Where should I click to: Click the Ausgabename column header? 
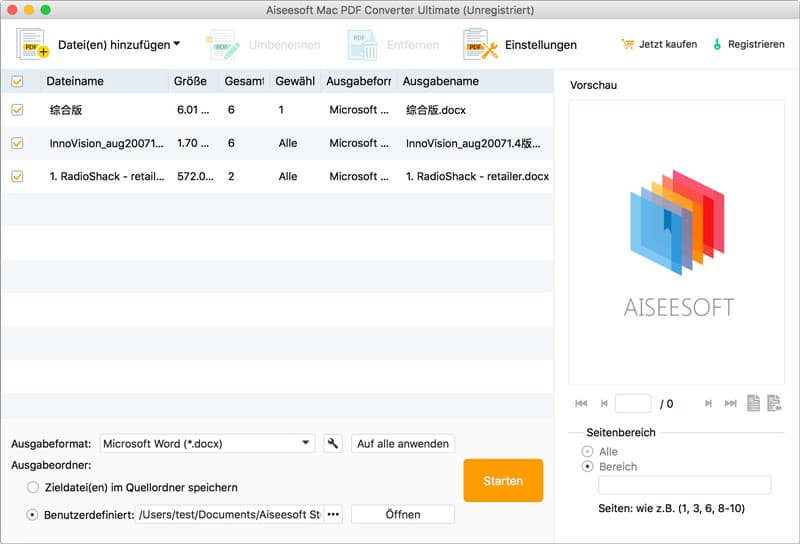tap(476, 82)
